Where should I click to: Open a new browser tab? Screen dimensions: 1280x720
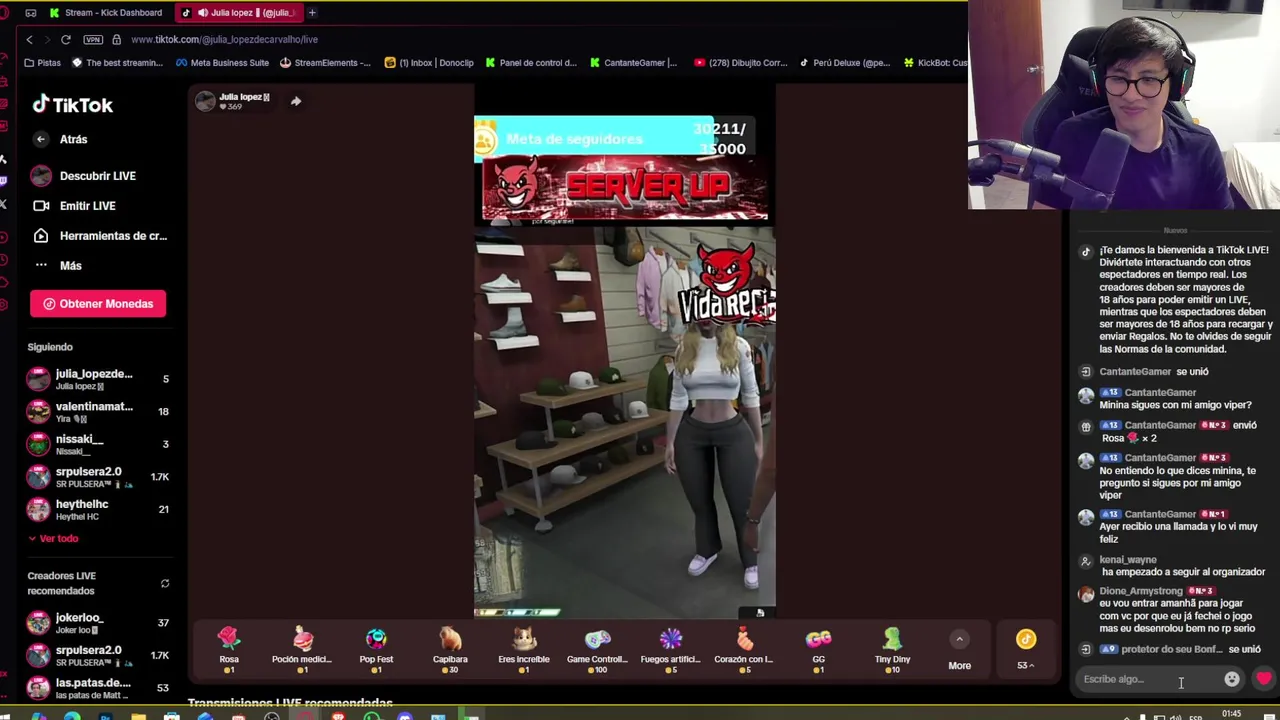312,13
